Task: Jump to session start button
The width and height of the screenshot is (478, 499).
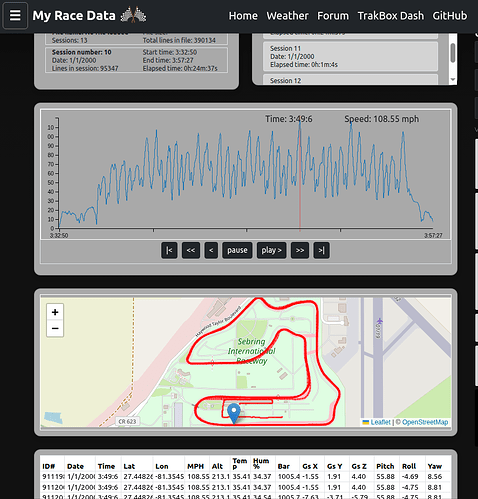Action: (169, 250)
